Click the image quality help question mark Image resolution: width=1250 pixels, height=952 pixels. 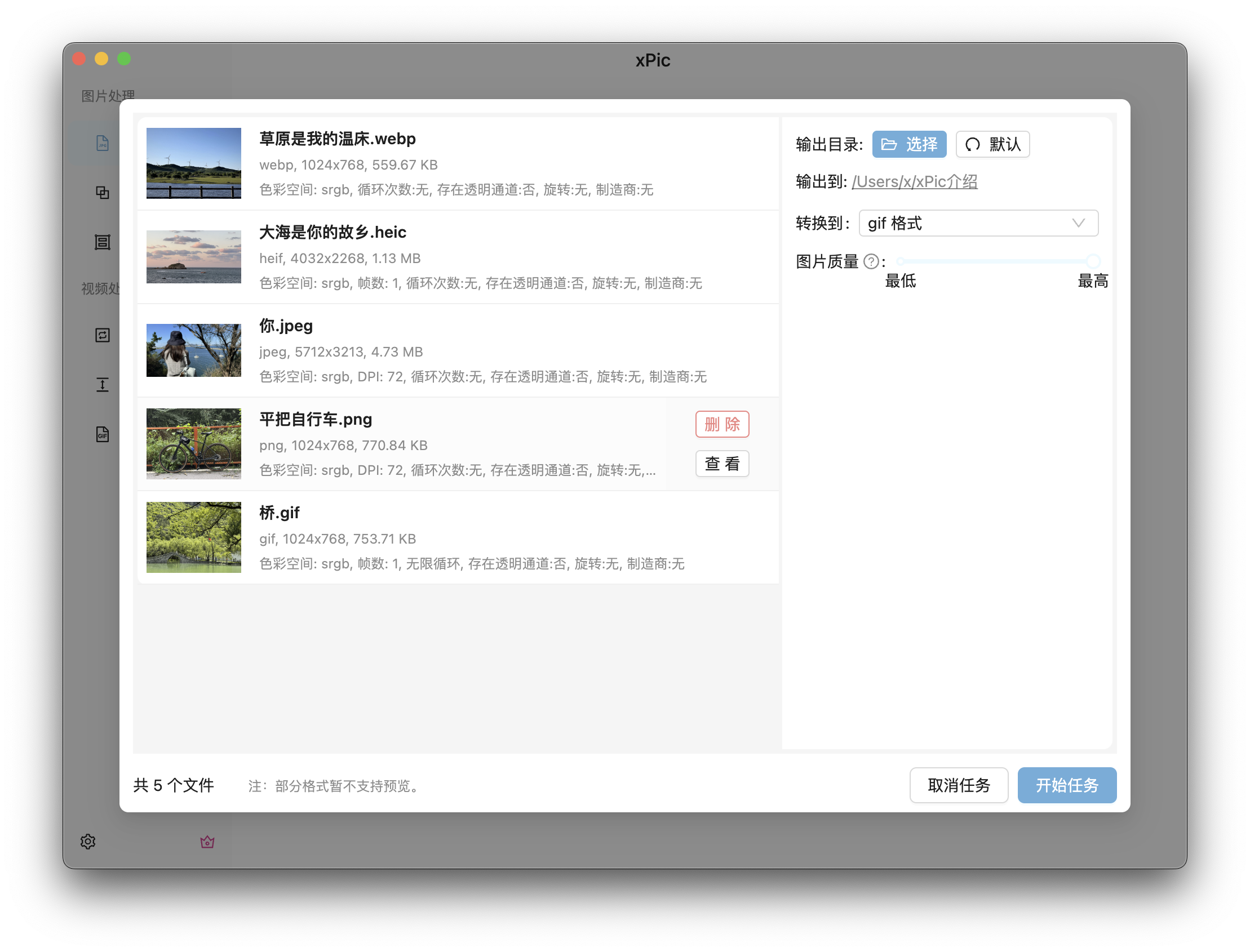(871, 261)
